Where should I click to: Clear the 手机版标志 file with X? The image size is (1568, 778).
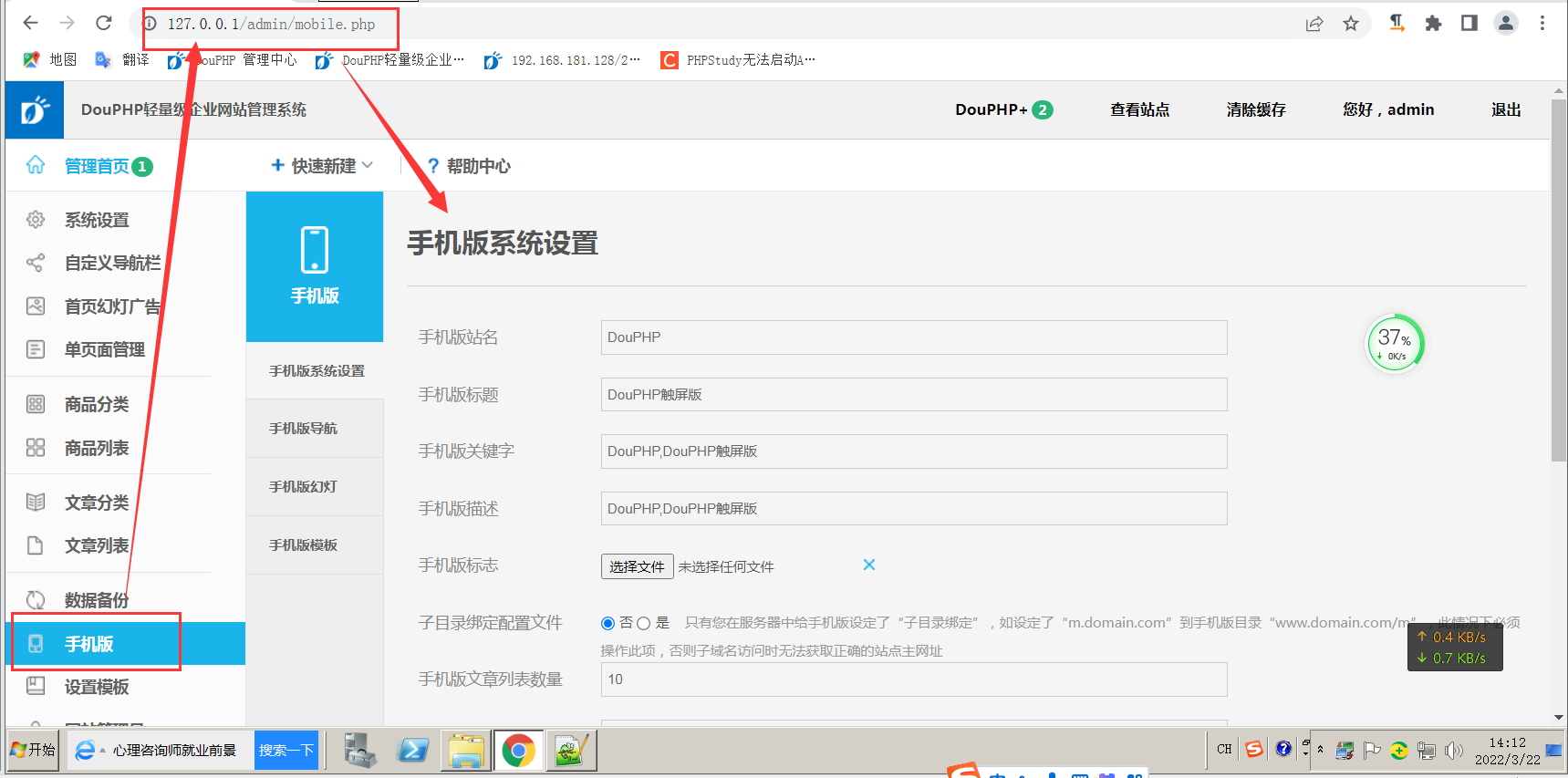coord(869,565)
